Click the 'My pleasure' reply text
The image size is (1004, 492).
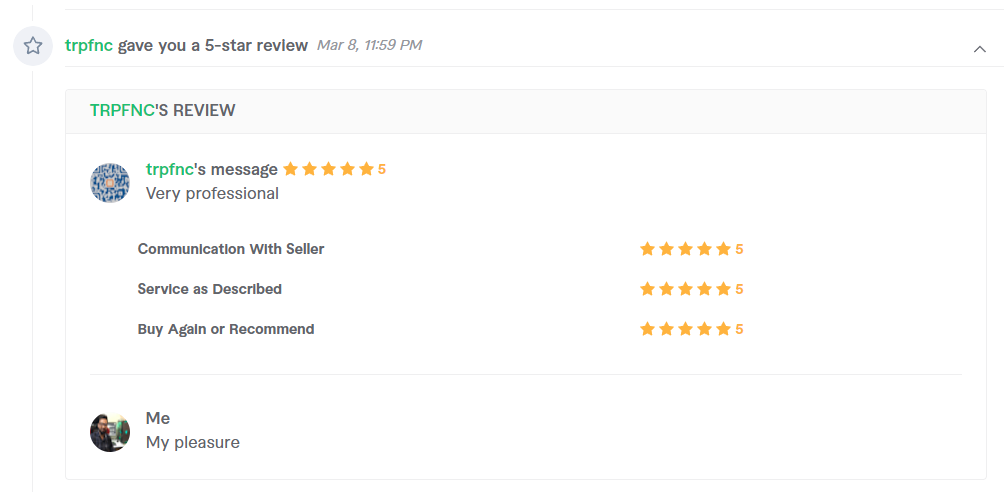coord(193,443)
